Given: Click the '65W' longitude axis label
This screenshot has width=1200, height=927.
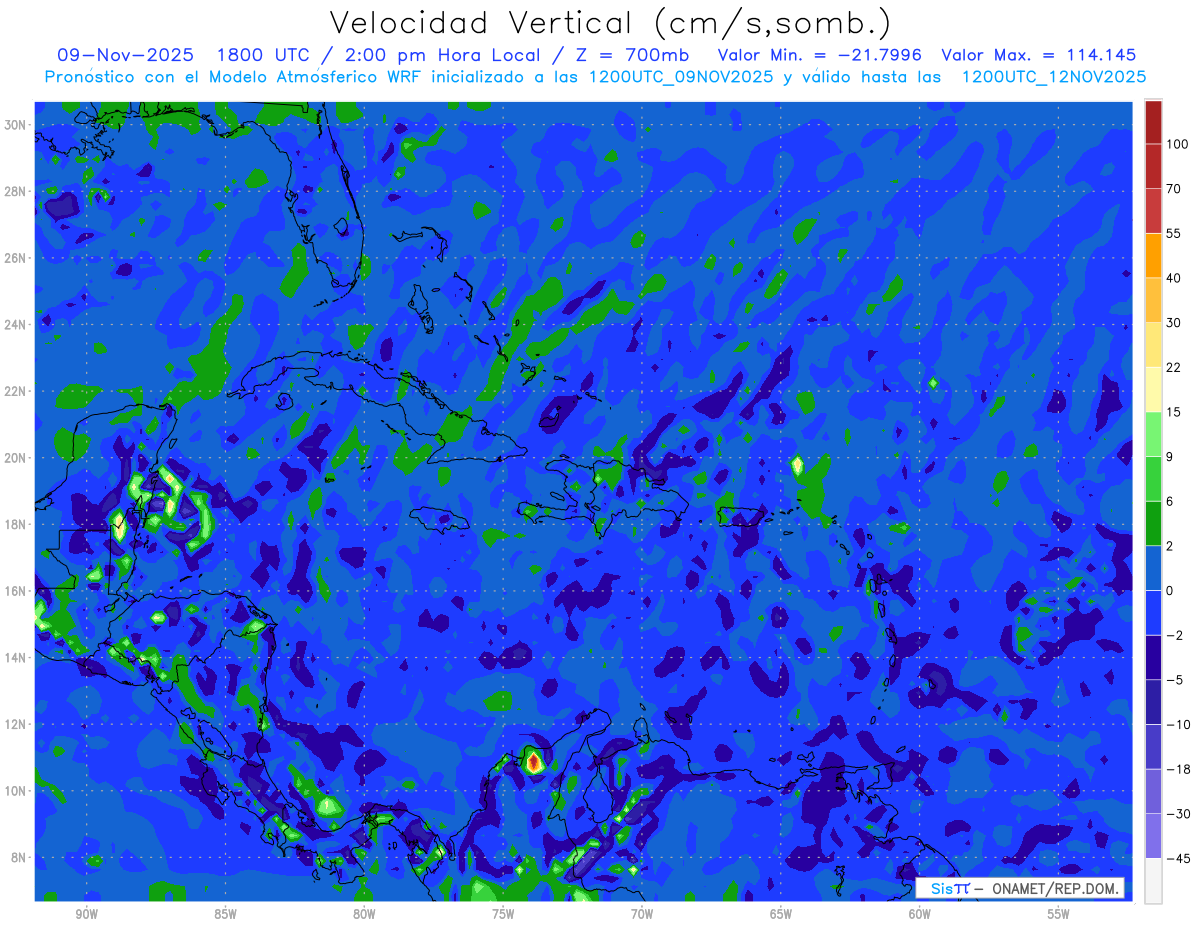Looking at the screenshot, I should pos(781,914).
